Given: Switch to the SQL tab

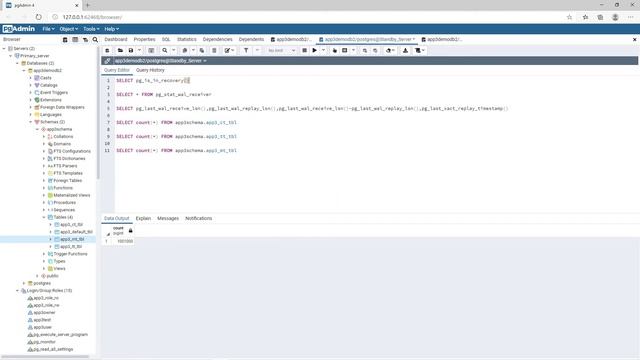Looking at the screenshot, I should [x=166, y=39].
